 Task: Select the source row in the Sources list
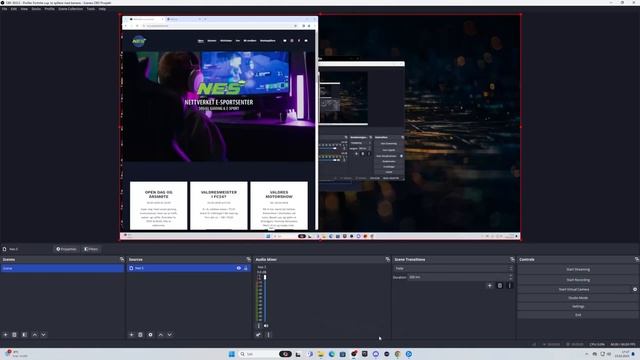[188, 268]
